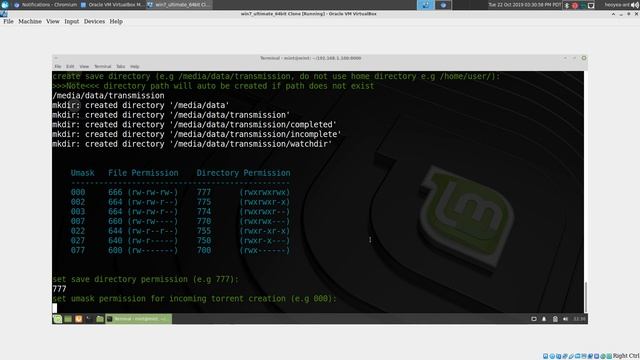Viewport: 640px width, 360px height.
Task: Open the Terminal window's Terminal menu
Action: click(102, 67)
